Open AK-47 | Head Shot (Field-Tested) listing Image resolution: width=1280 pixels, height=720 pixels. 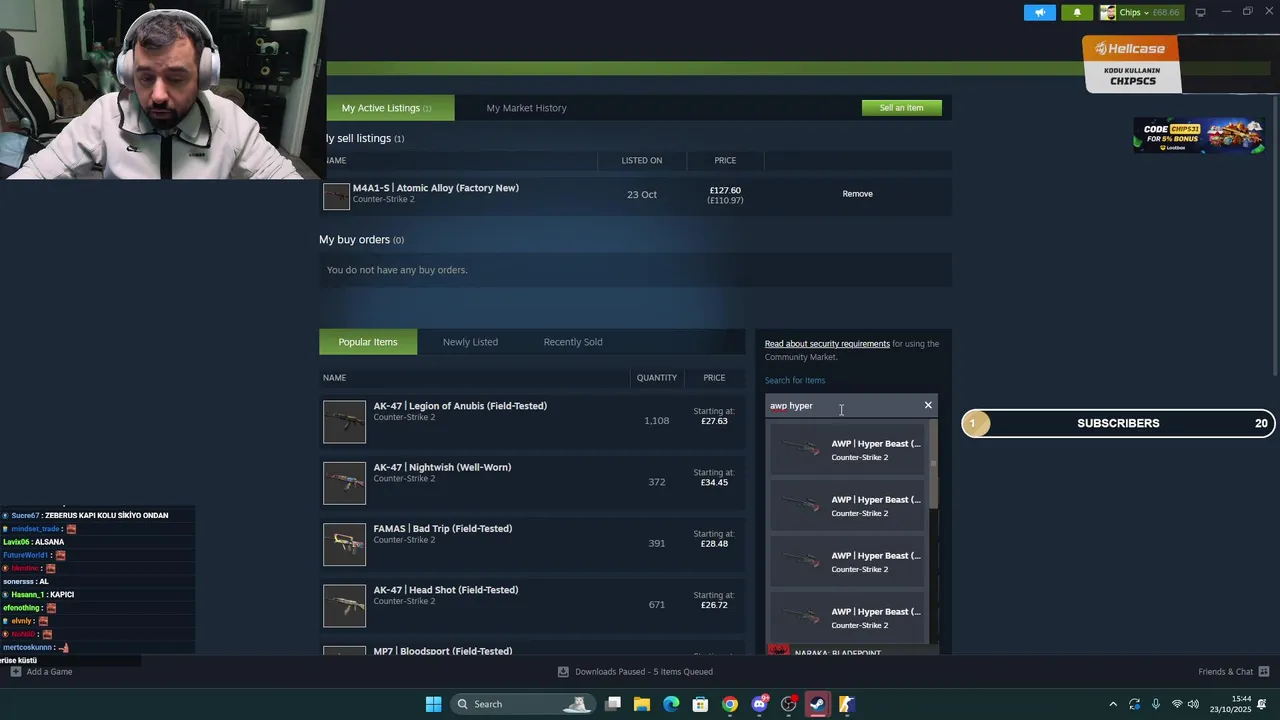446,590
